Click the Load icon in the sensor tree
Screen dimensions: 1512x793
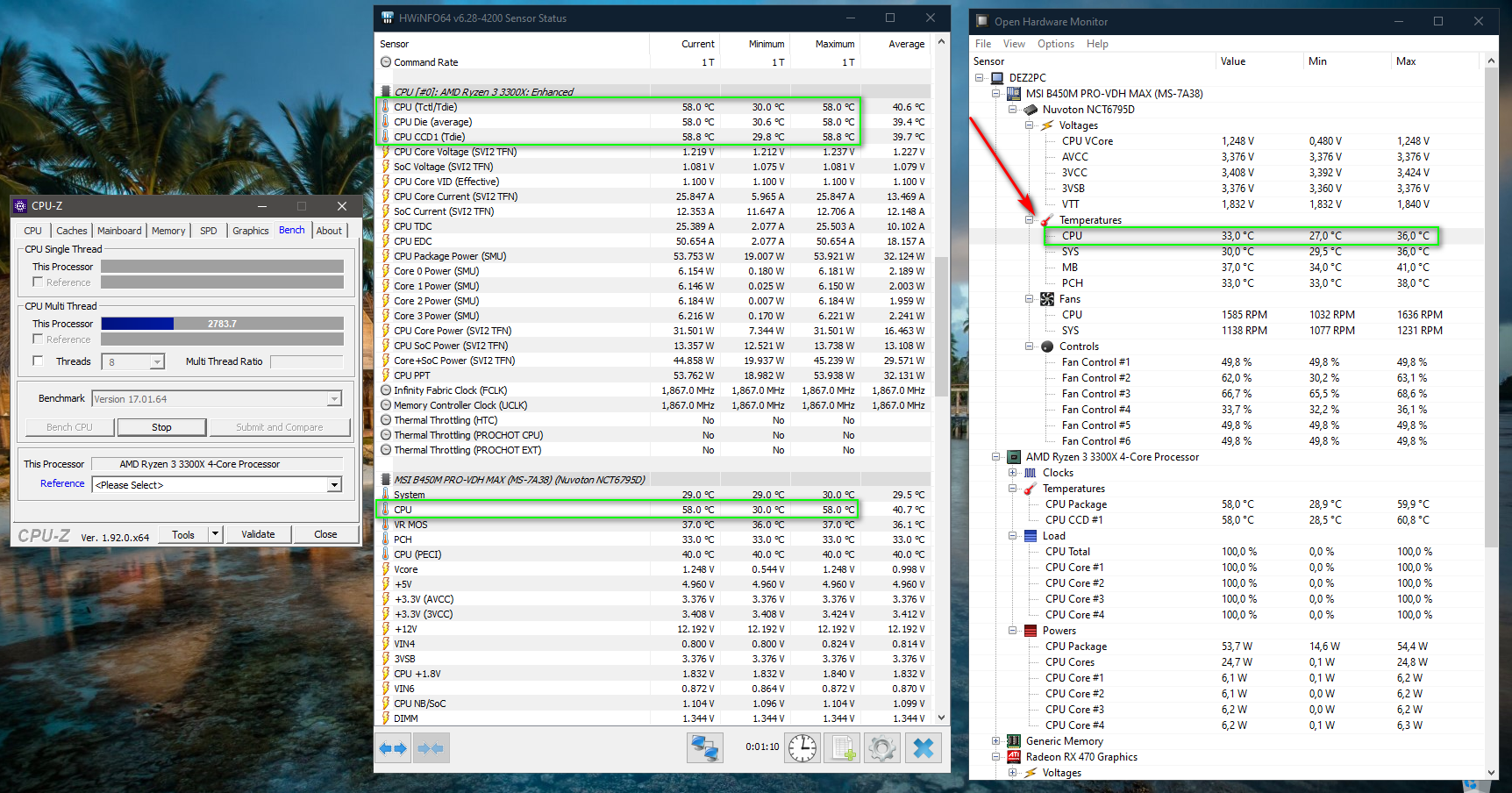(1031, 536)
